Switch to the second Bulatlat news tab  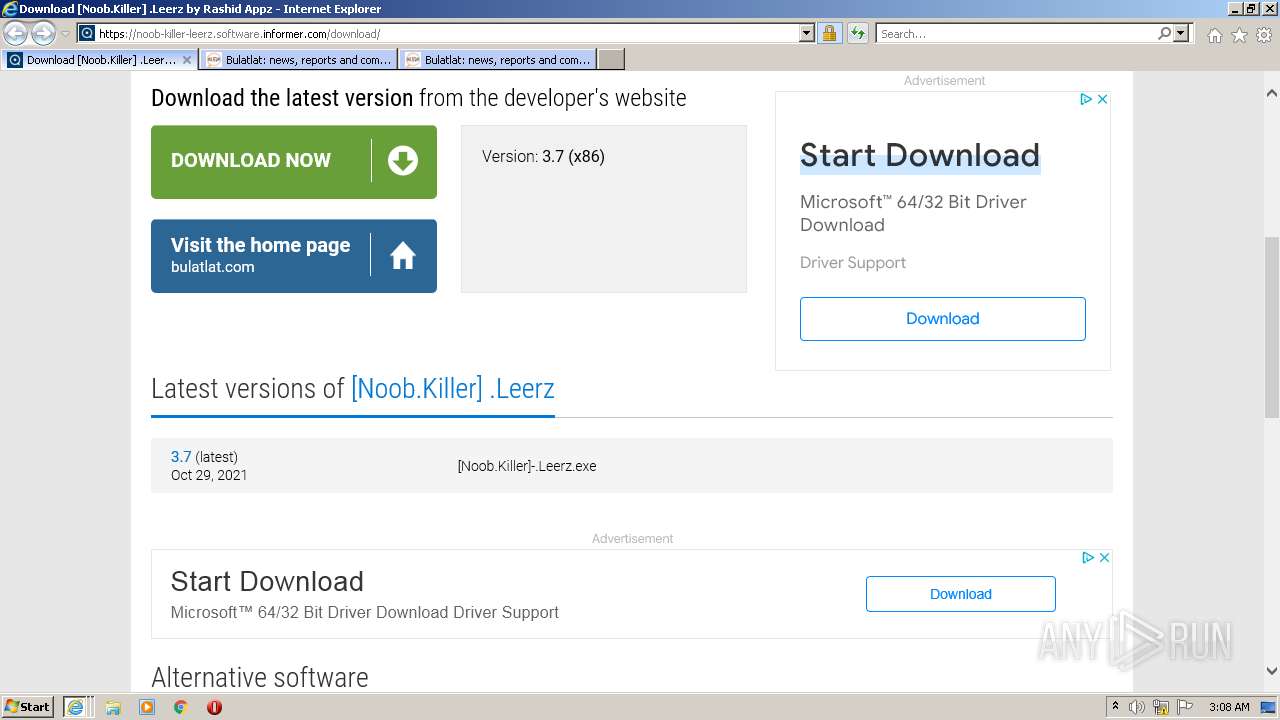(299, 60)
